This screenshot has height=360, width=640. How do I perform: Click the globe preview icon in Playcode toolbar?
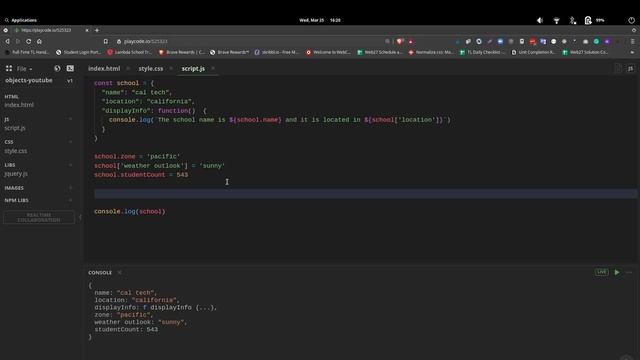[57, 69]
